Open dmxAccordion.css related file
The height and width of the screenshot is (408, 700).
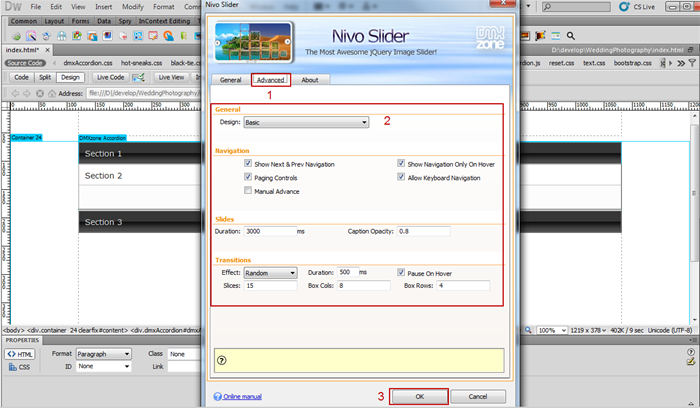88,63
